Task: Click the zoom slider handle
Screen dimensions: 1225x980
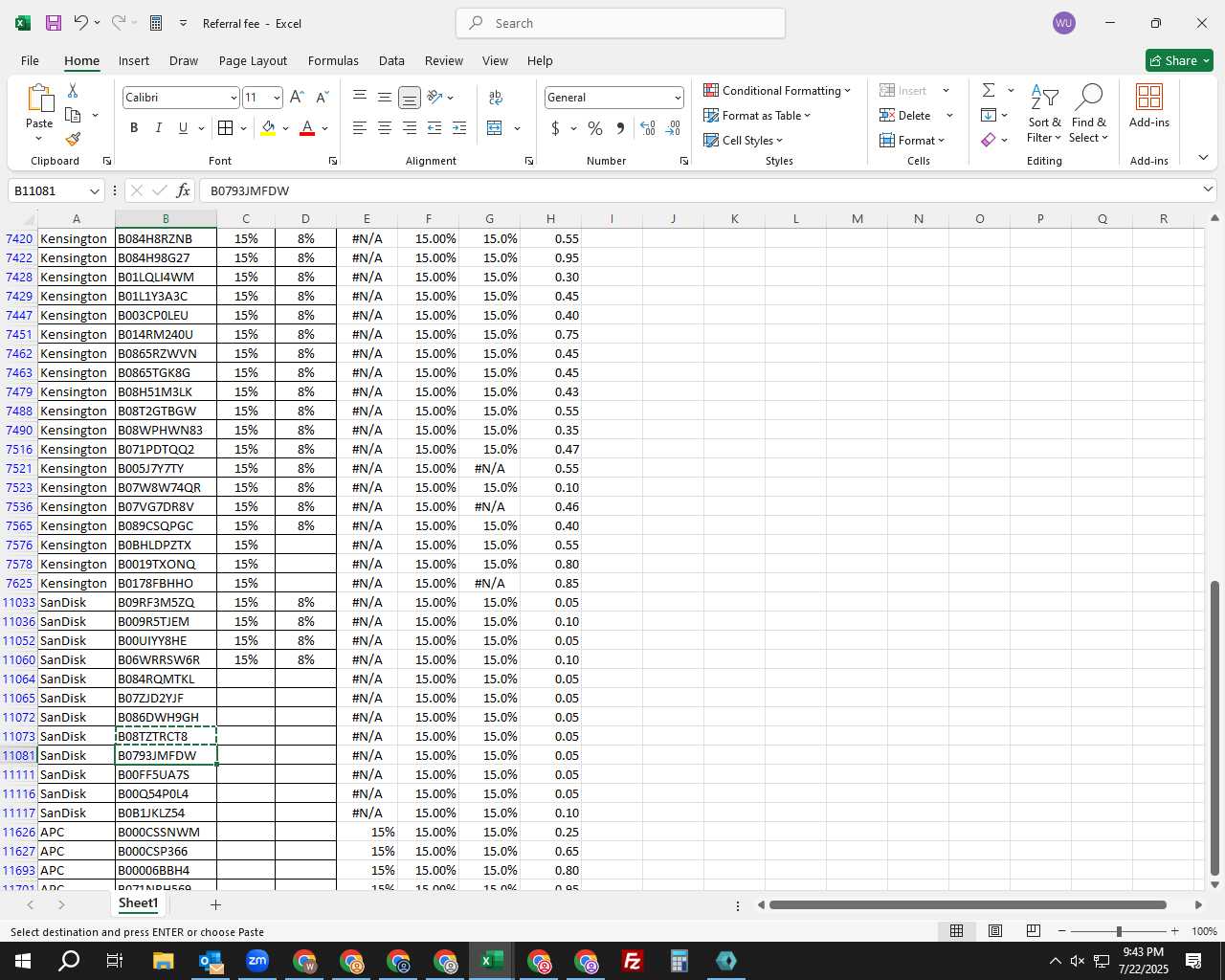Action: click(1118, 931)
